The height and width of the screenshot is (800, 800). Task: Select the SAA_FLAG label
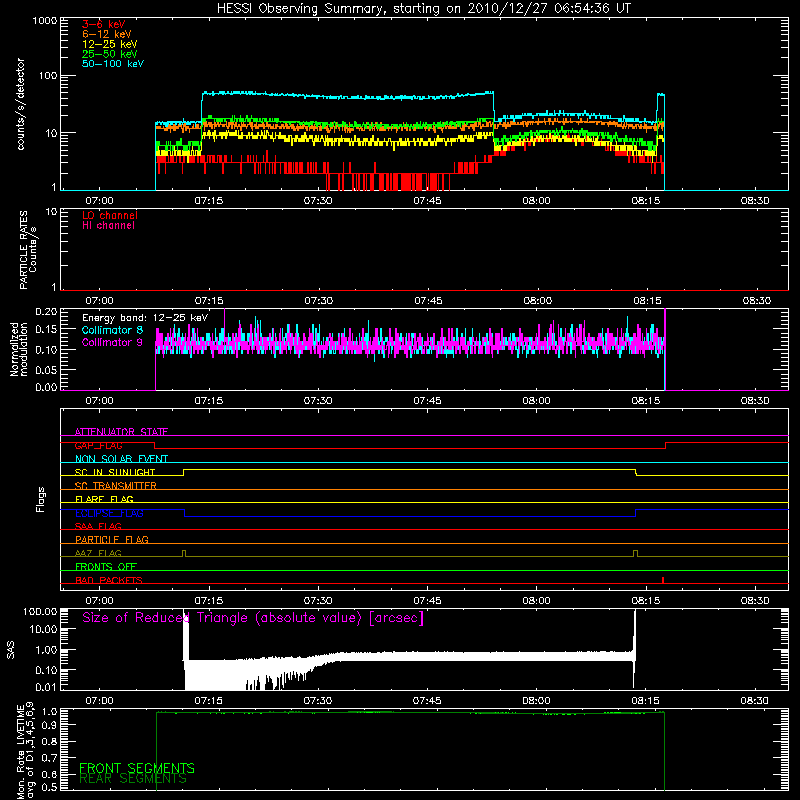click(98, 526)
